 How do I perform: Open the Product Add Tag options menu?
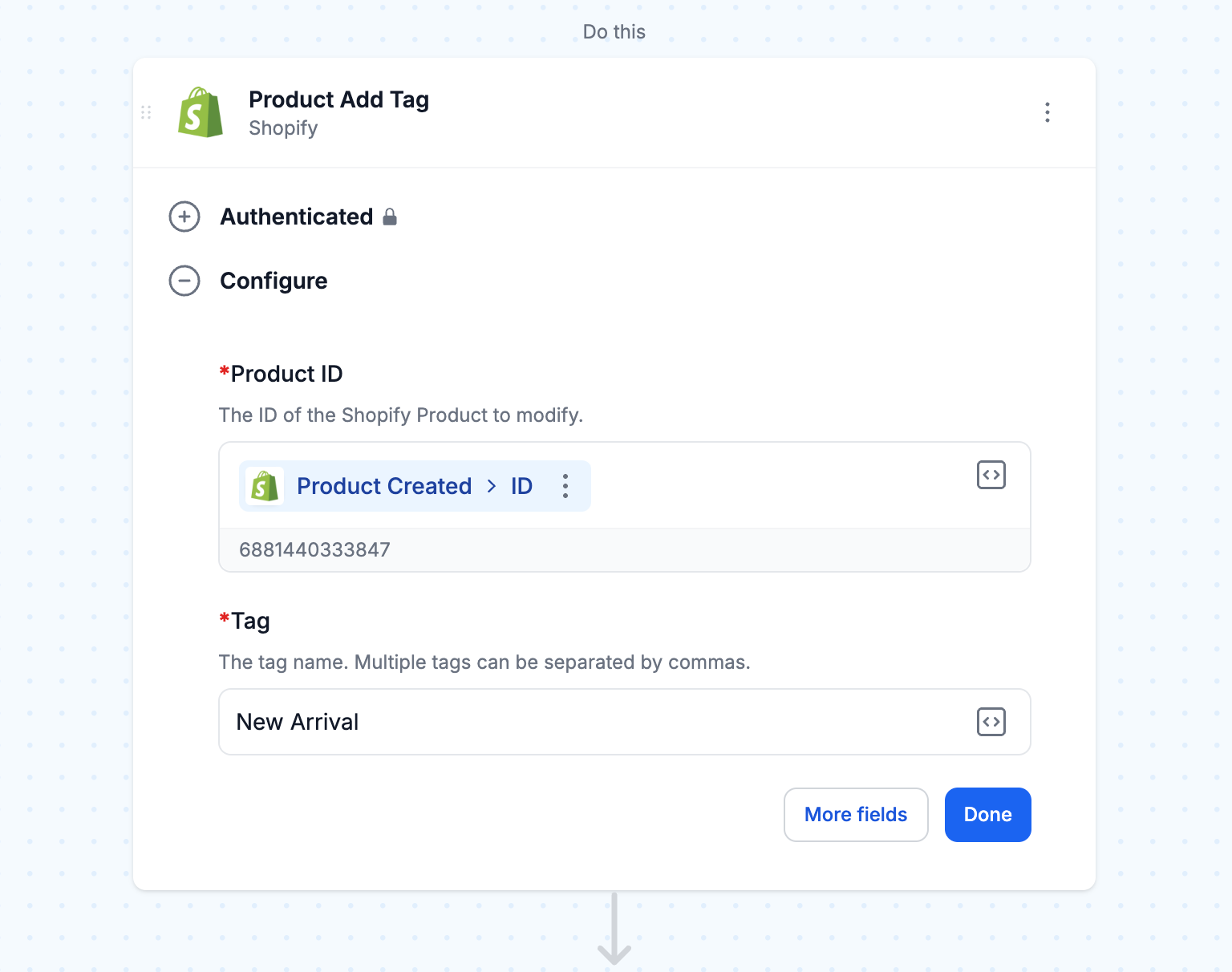click(x=1047, y=112)
